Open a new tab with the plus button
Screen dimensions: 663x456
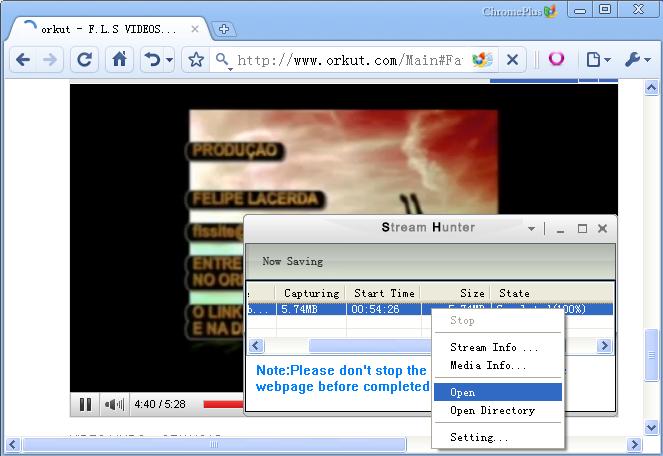pos(224,29)
